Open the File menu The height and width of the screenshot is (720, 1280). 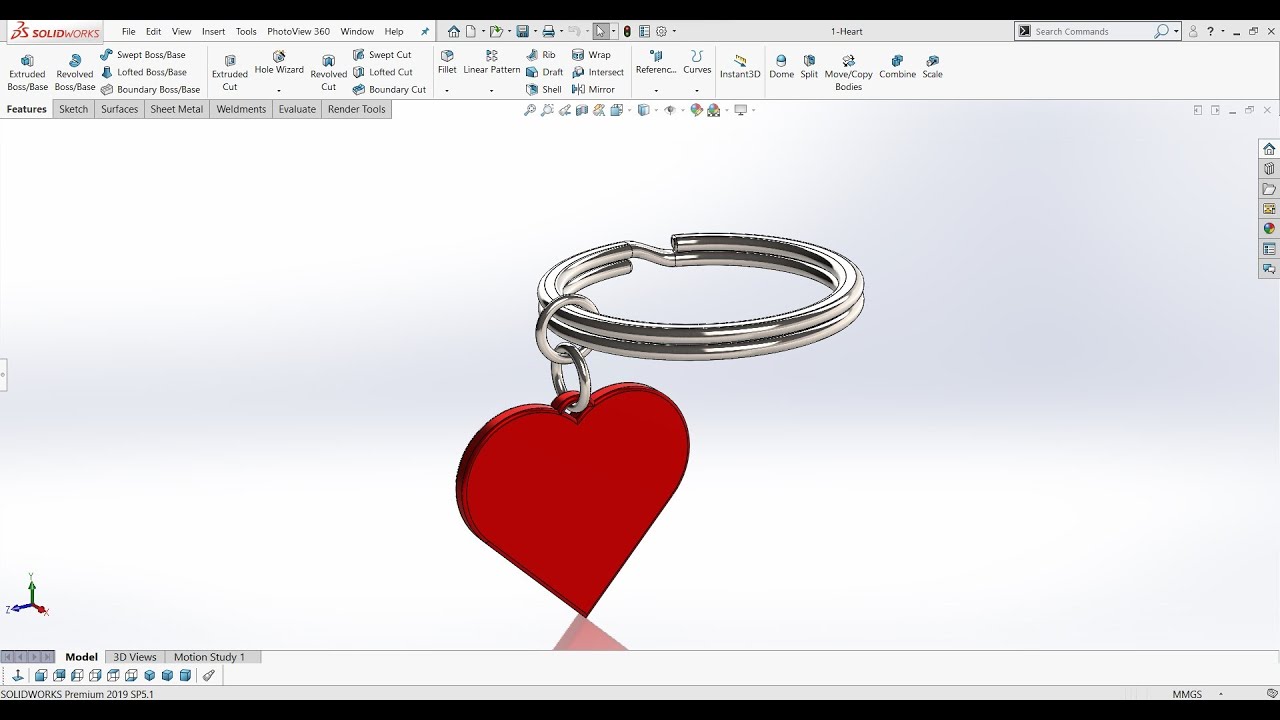129,32
